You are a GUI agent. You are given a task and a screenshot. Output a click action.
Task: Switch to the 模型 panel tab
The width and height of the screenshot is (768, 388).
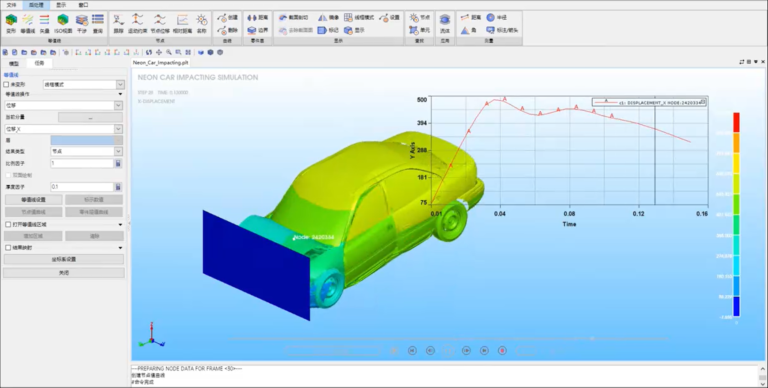[15, 64]
